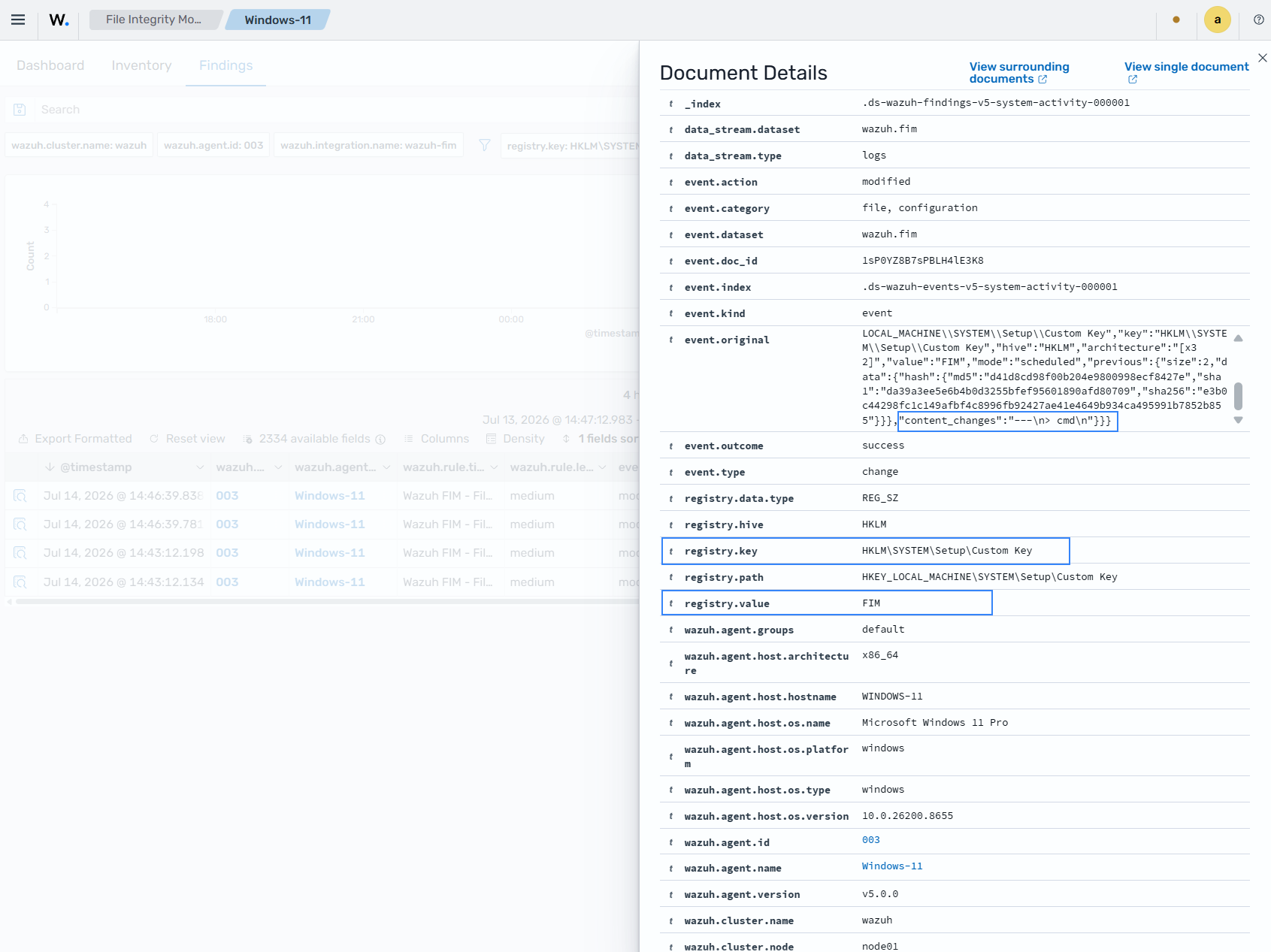Viewport: 1271px width, 952px height.
Task: Open the main hamburger menu
Action: (18, 20)
